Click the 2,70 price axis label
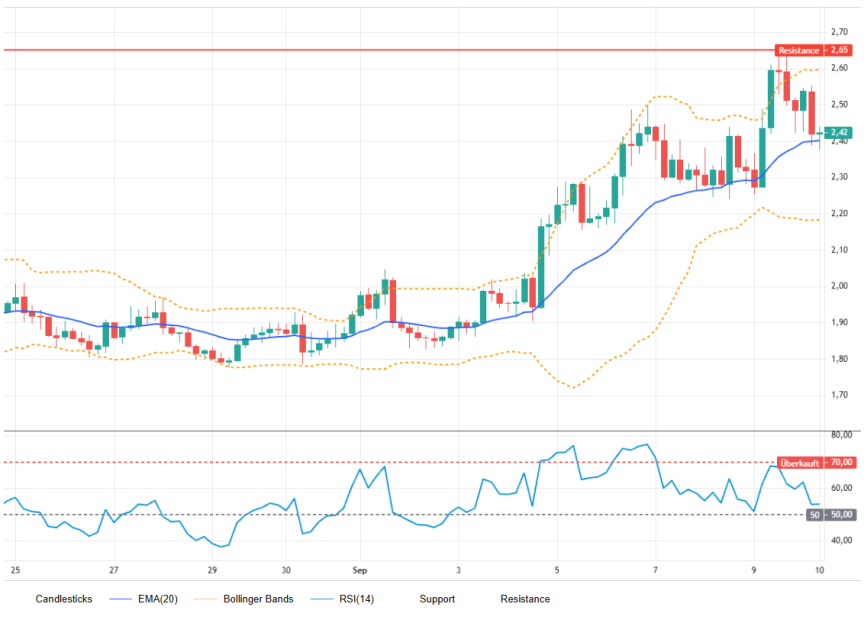The height and width of the screenshot is (620, 864). coord(840,32)
